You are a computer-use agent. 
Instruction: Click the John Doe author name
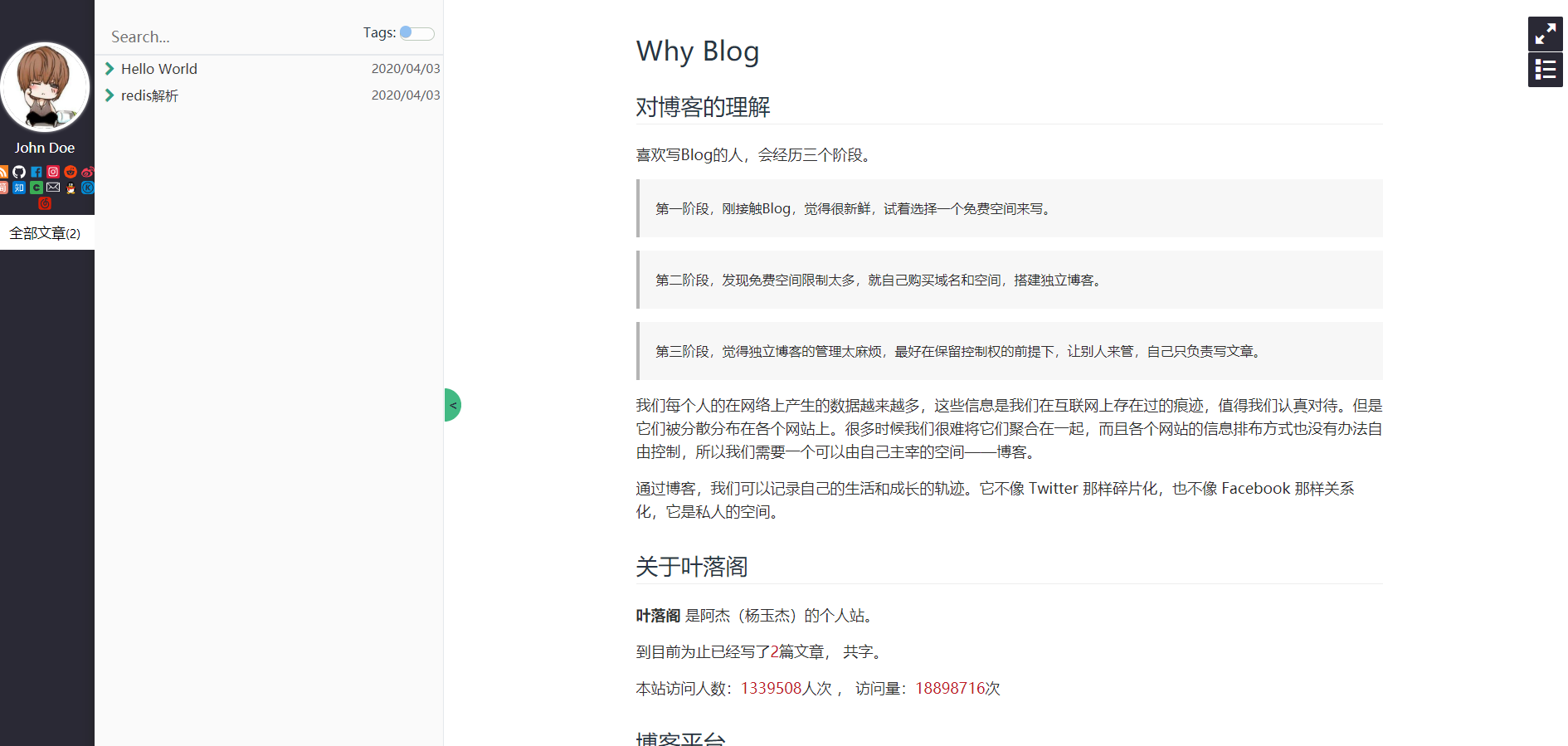pos(45,148)
